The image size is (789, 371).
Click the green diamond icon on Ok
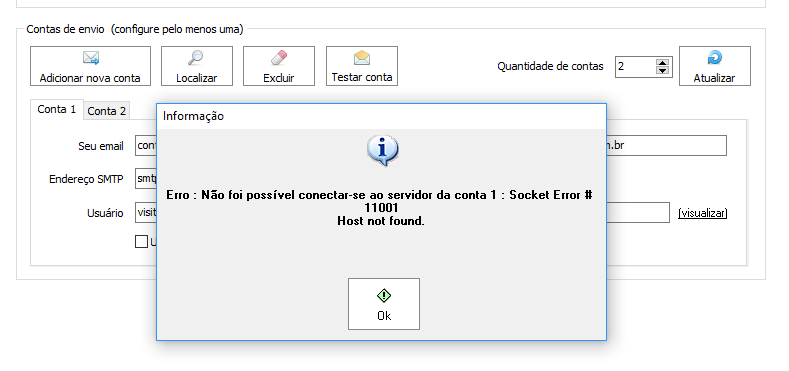pos(383,296)
